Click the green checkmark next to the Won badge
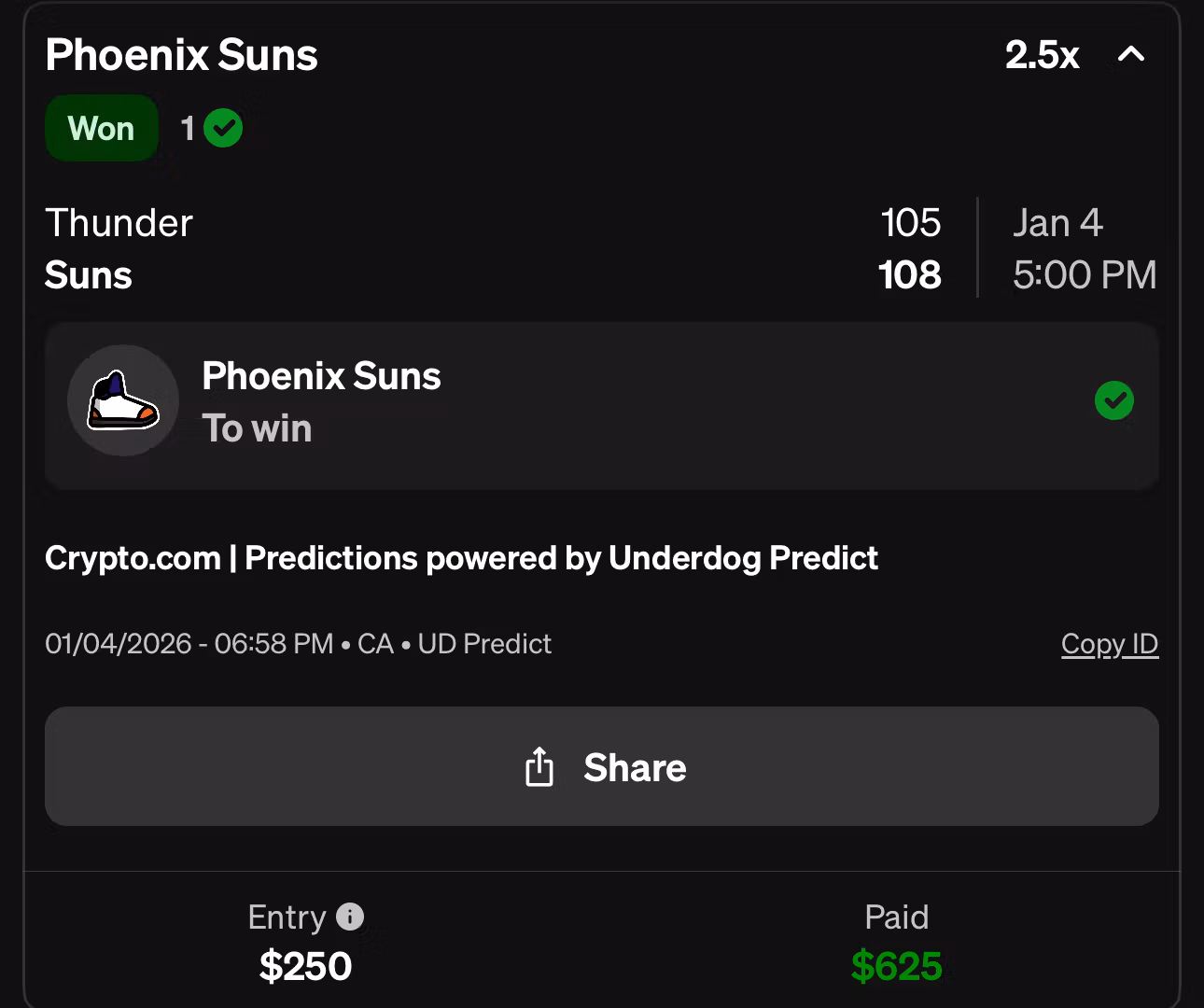The height and width of the screenshot is (1008, 1204). pos(223,128)
